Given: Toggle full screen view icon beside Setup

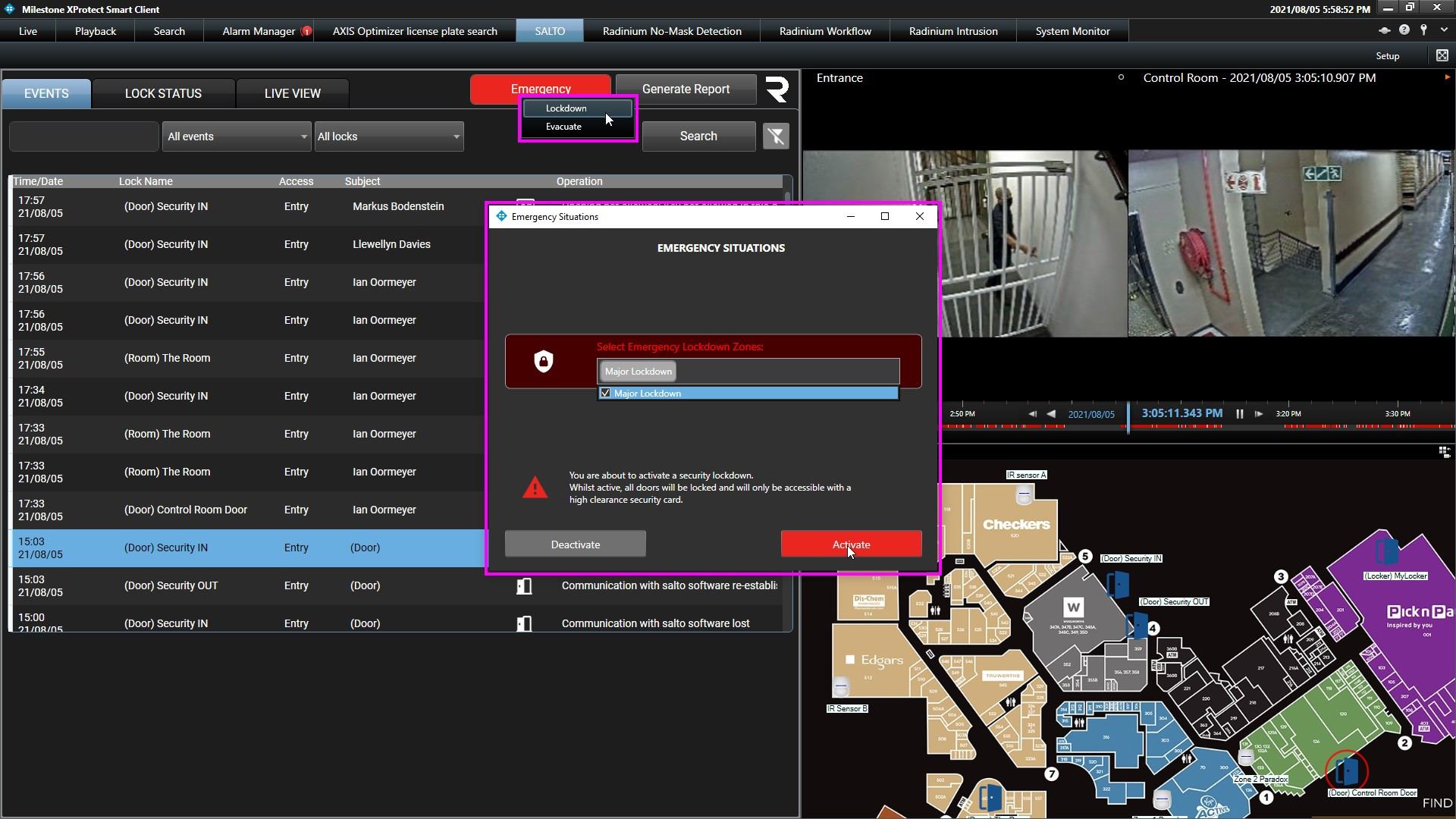Looking at the screenshot, I should pos(1442,55).
